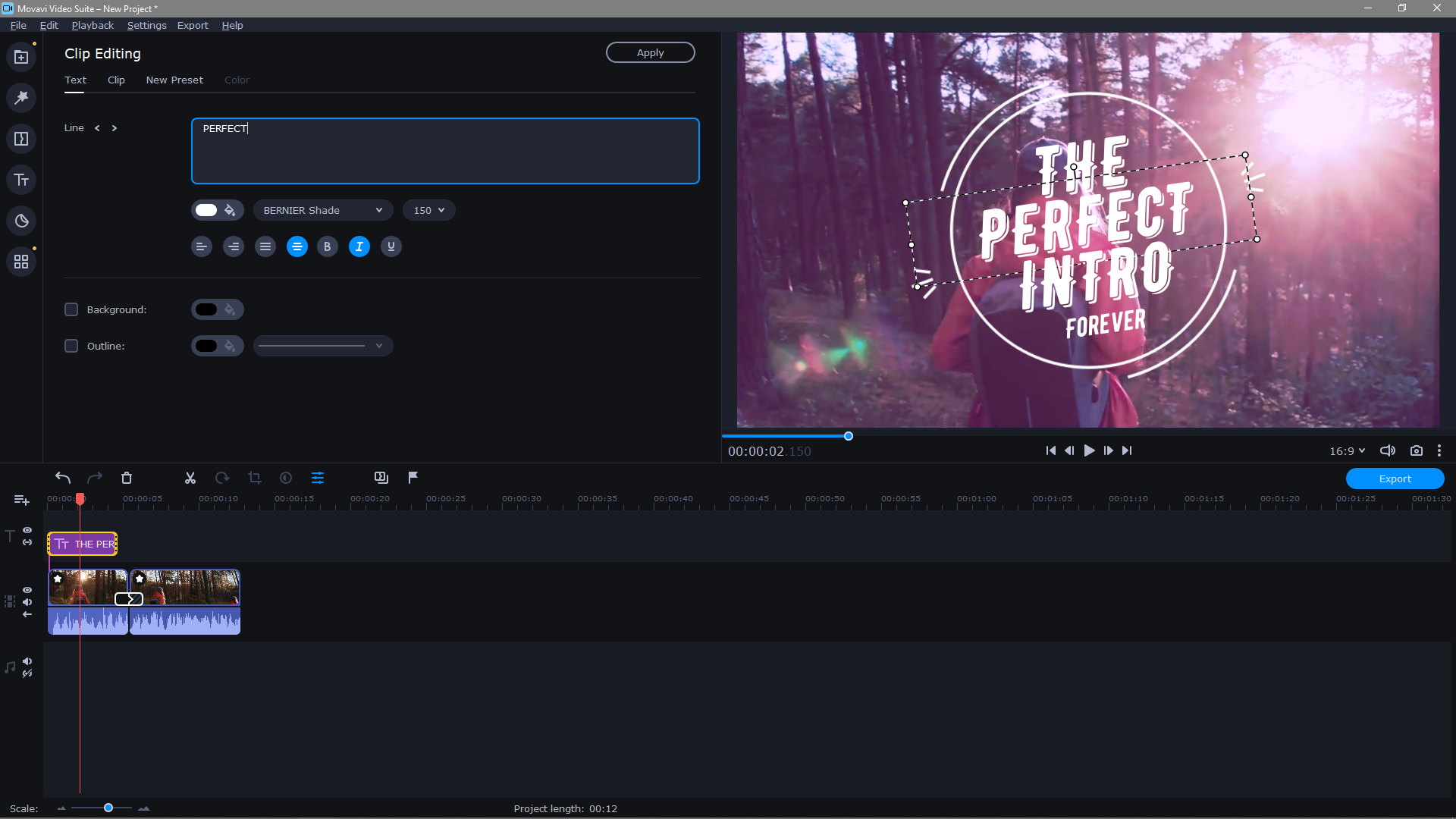The height and width of the screenshot is (819, 1456).
Task: Open the BERNIER Shade font dropdown
Action: point(322,210)
